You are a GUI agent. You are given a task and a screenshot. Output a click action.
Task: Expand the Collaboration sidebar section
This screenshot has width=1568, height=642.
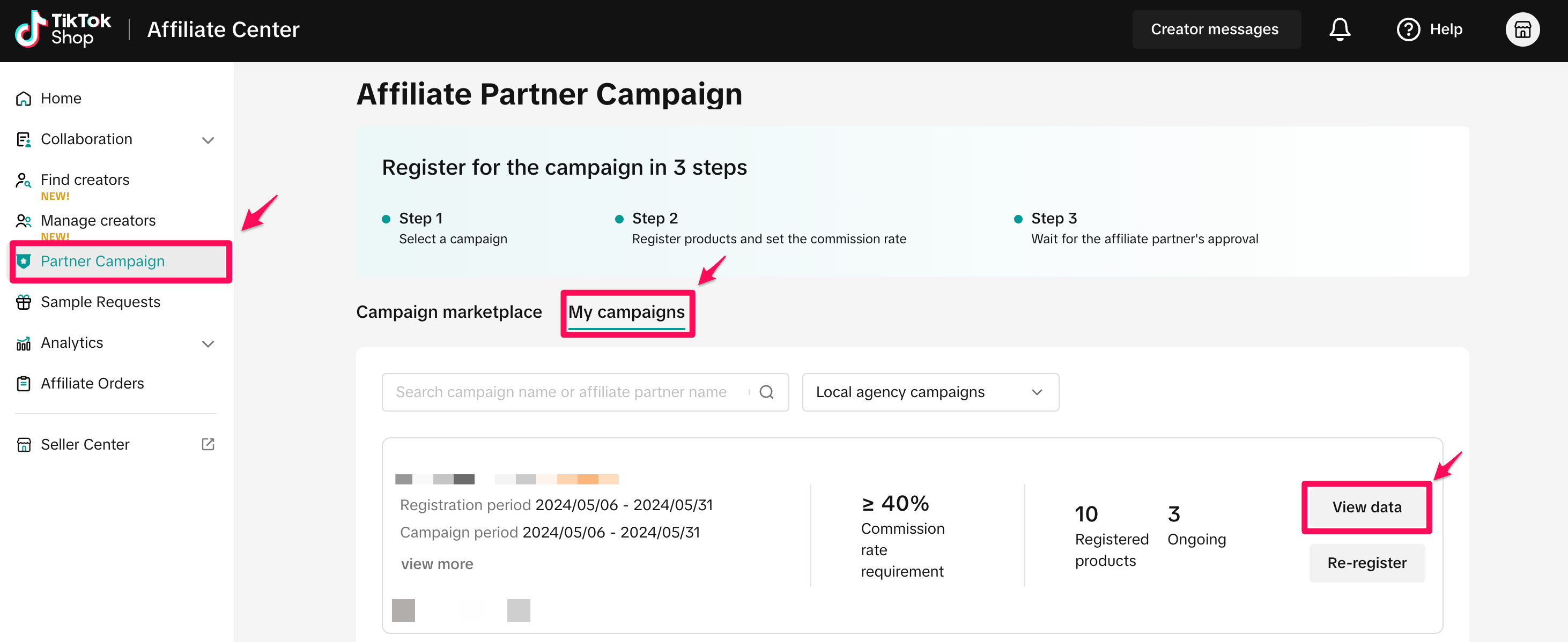tap(208, 140)
